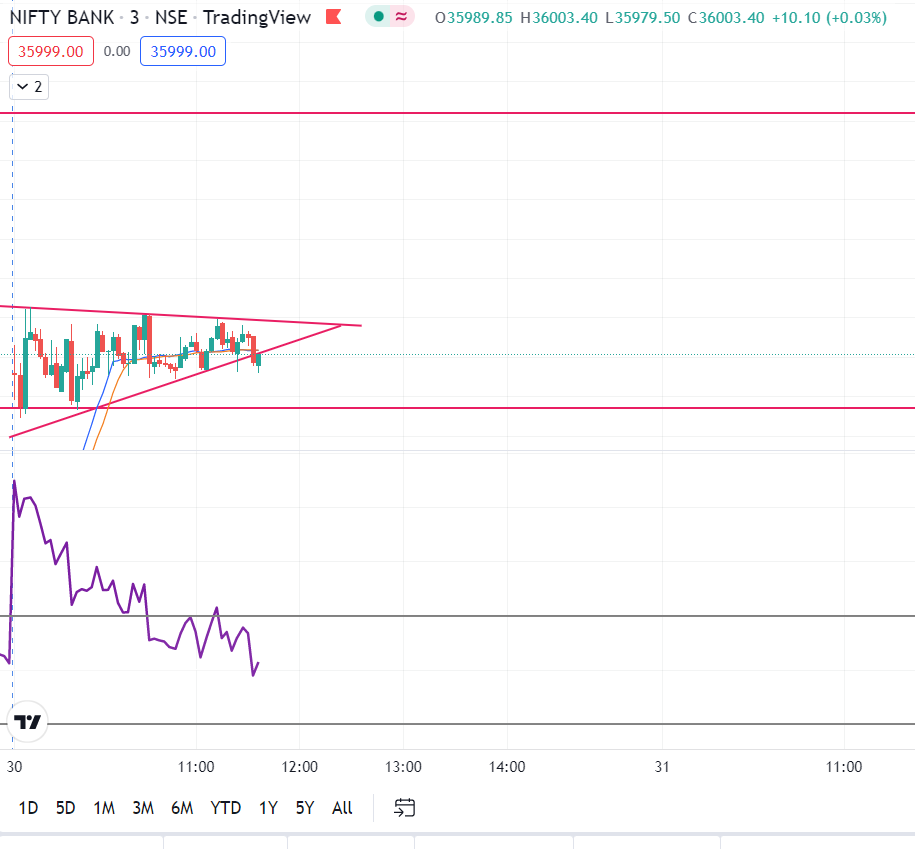The image size is (915, 849).
Task: Select the 1M time range
Action: (104, 808)
